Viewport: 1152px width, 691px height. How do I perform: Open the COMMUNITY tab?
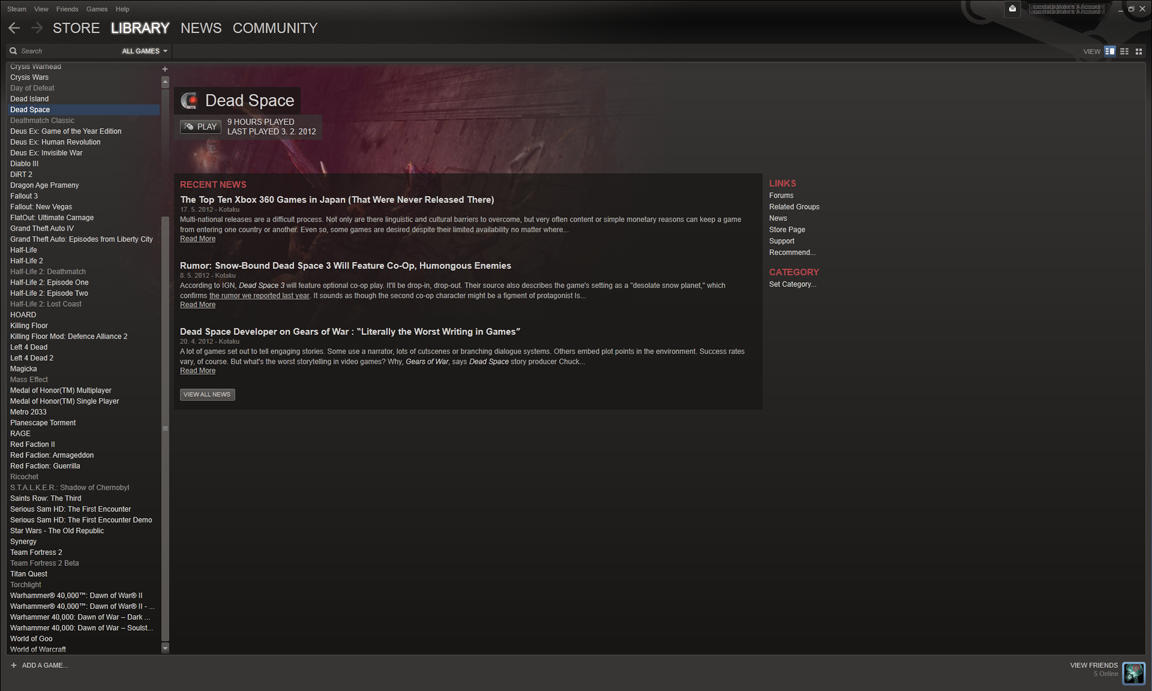(274, 28)
